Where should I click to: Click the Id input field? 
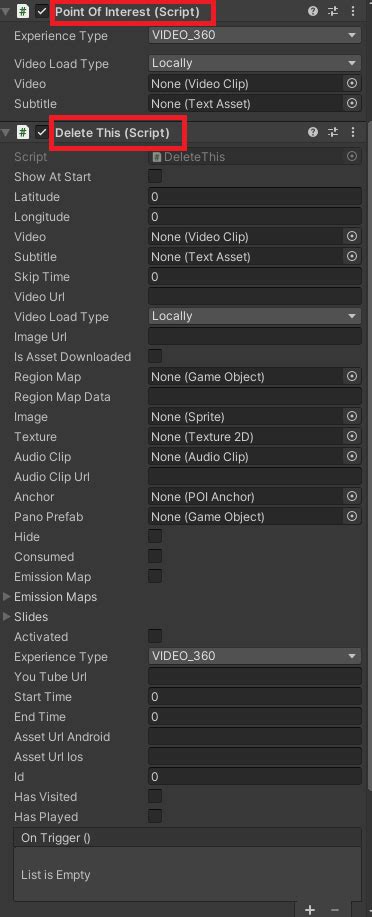(255, 777)
